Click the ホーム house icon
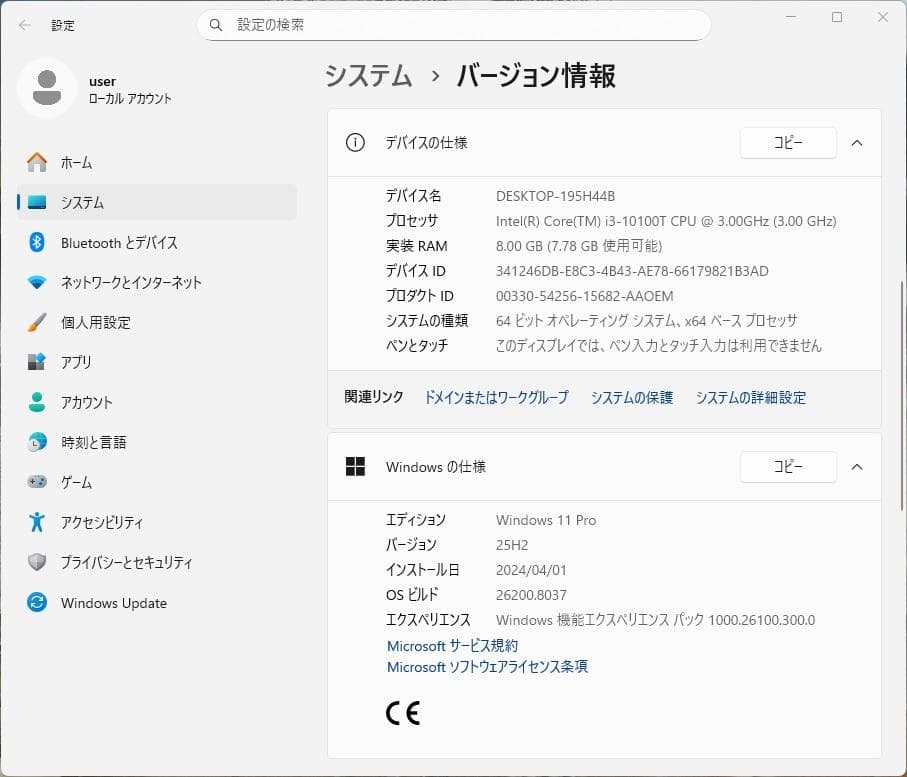Image resolution: width=907 pixels, height=777 pixels. tap(37, 162)
